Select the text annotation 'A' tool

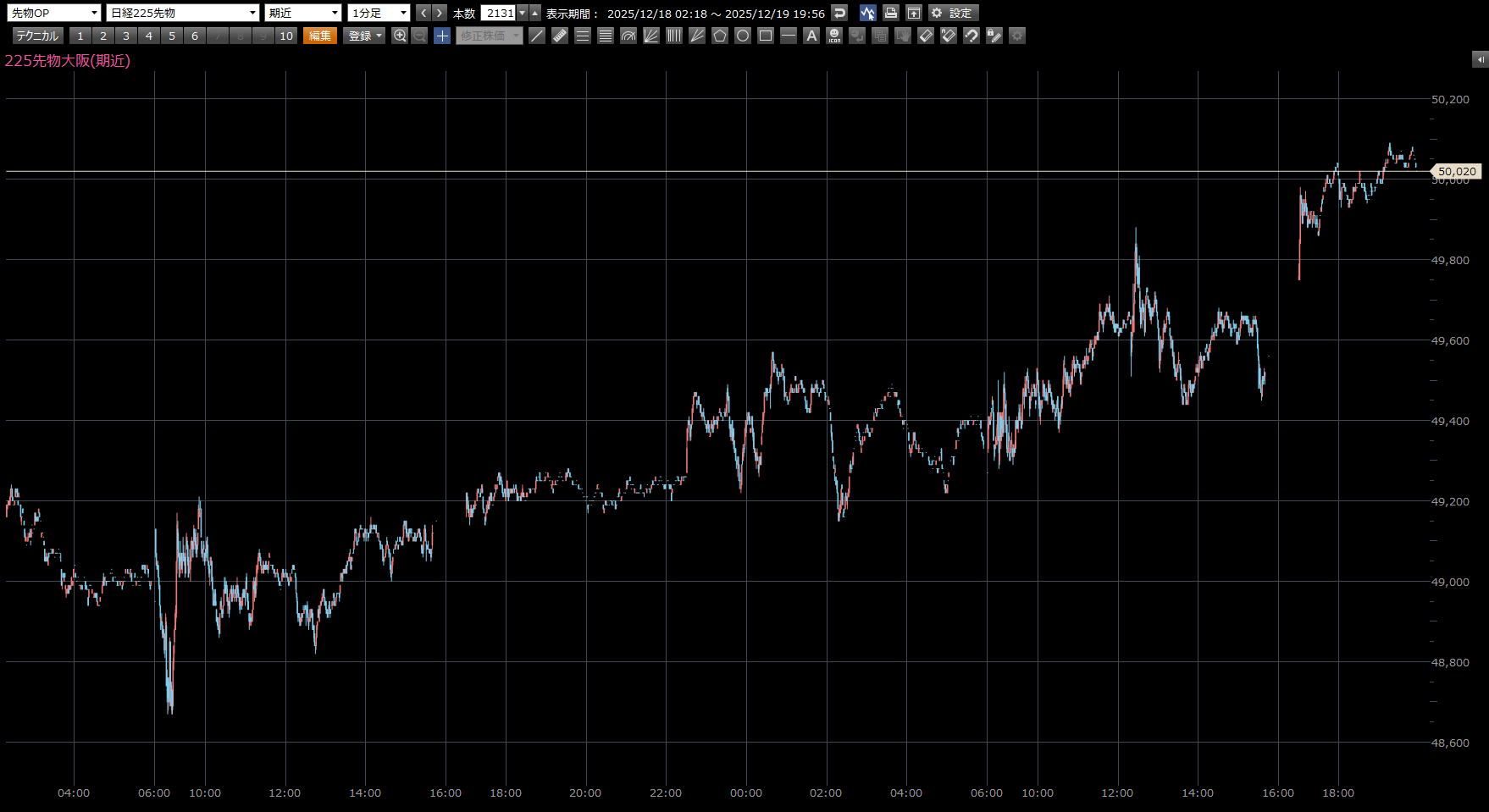click(x=811, y=36)
